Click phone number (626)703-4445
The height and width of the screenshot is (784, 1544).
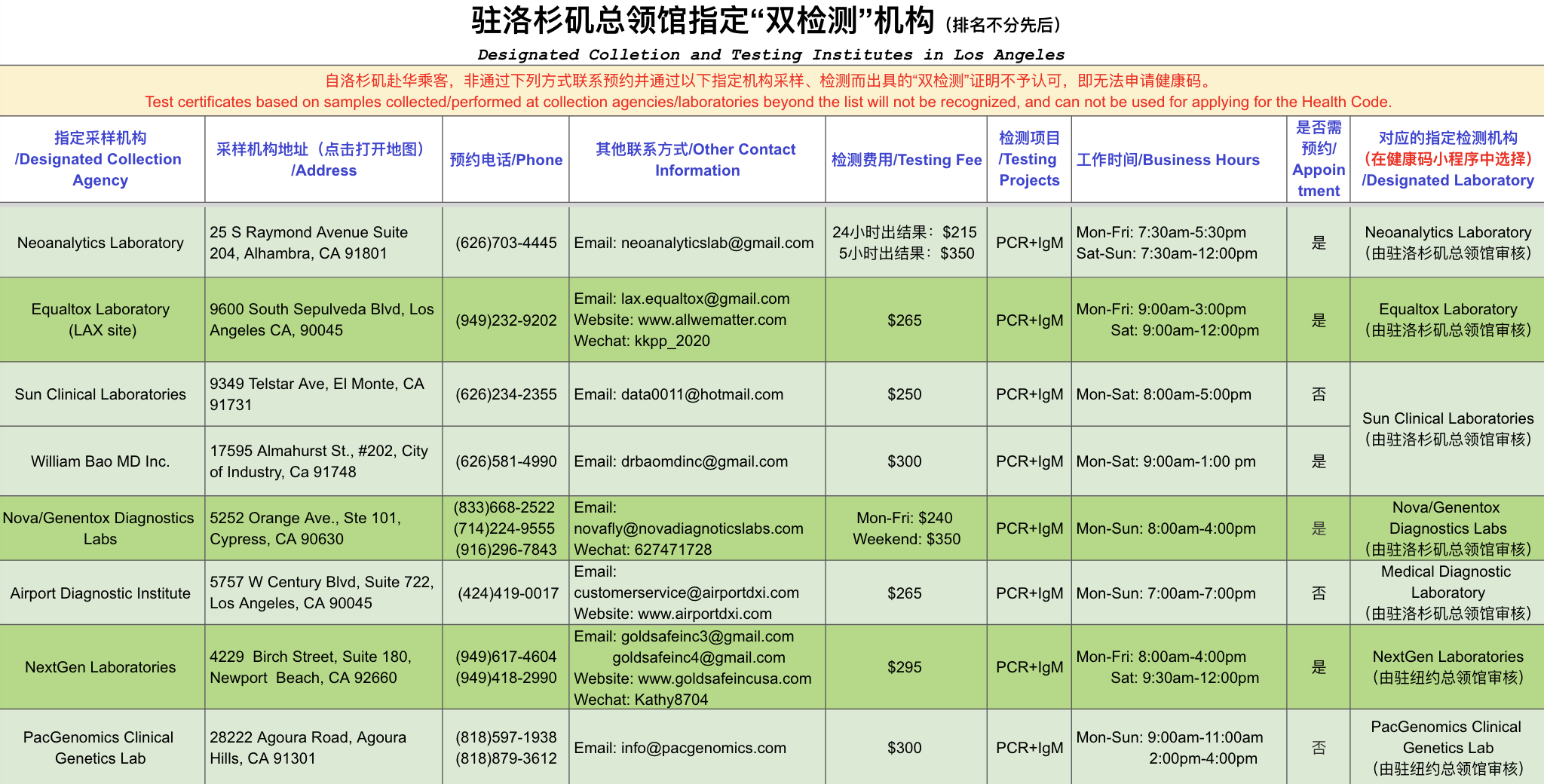(x=506, y=243)
